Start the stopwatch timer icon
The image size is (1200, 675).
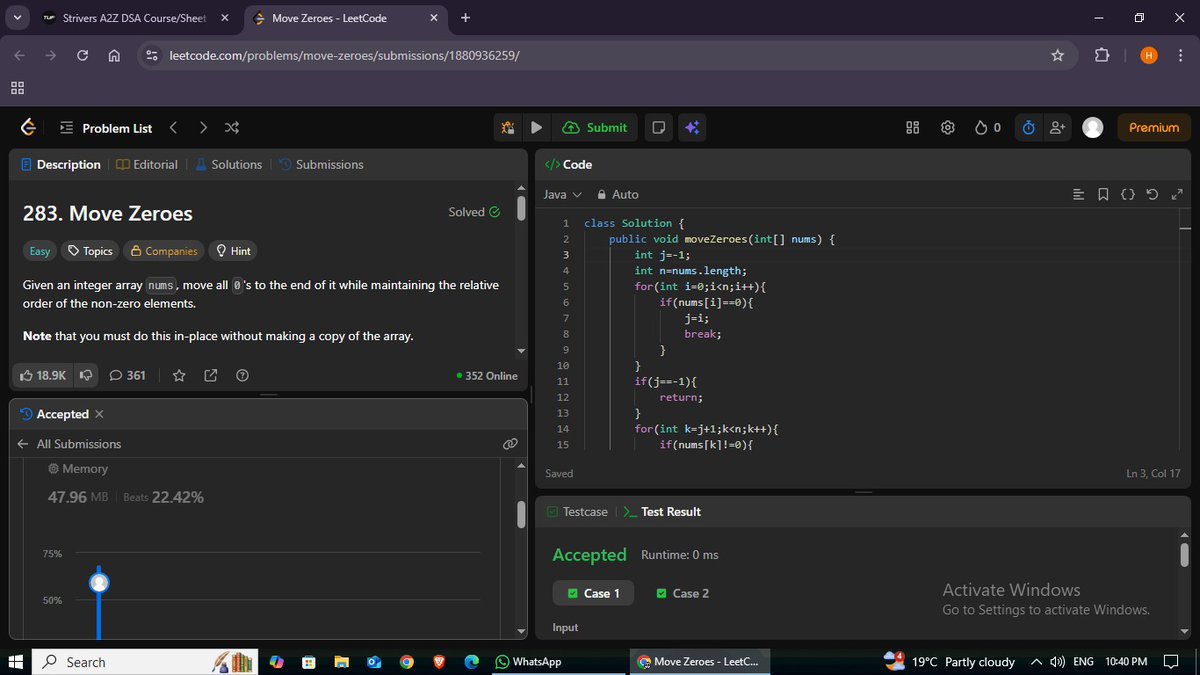click(1029, 127)
